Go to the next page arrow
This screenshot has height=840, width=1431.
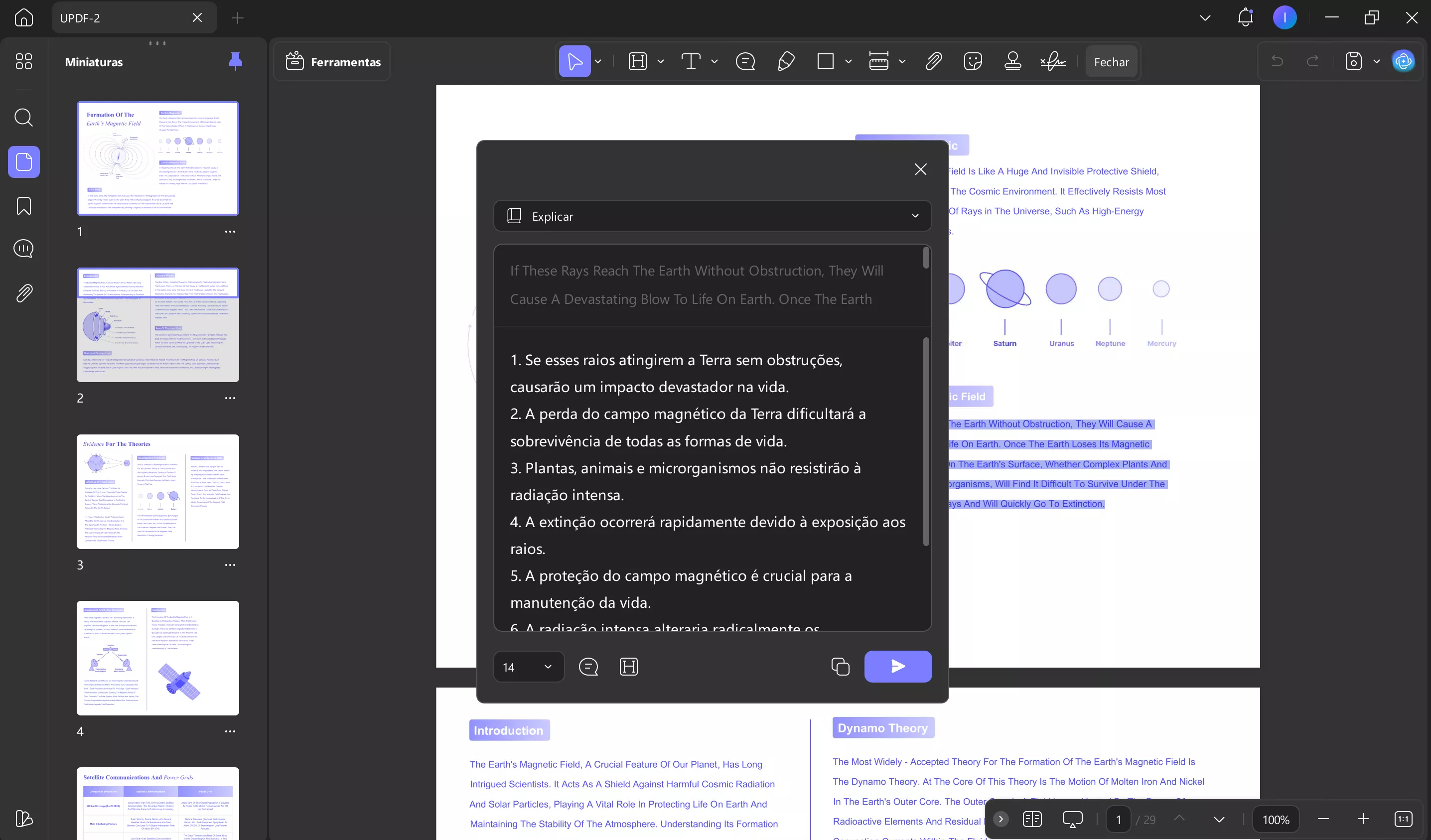tap(1219, 820)
